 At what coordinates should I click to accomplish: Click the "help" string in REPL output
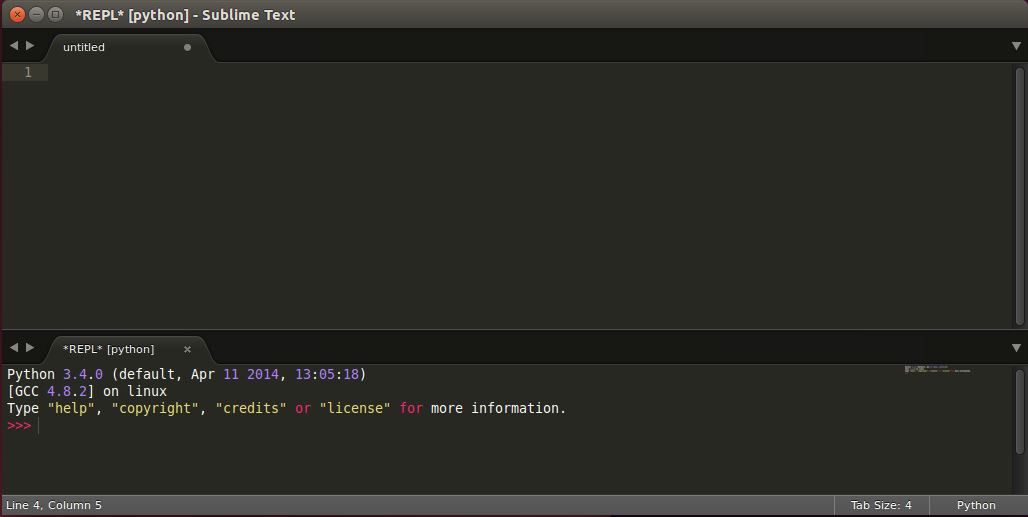(x=71, y=408)
